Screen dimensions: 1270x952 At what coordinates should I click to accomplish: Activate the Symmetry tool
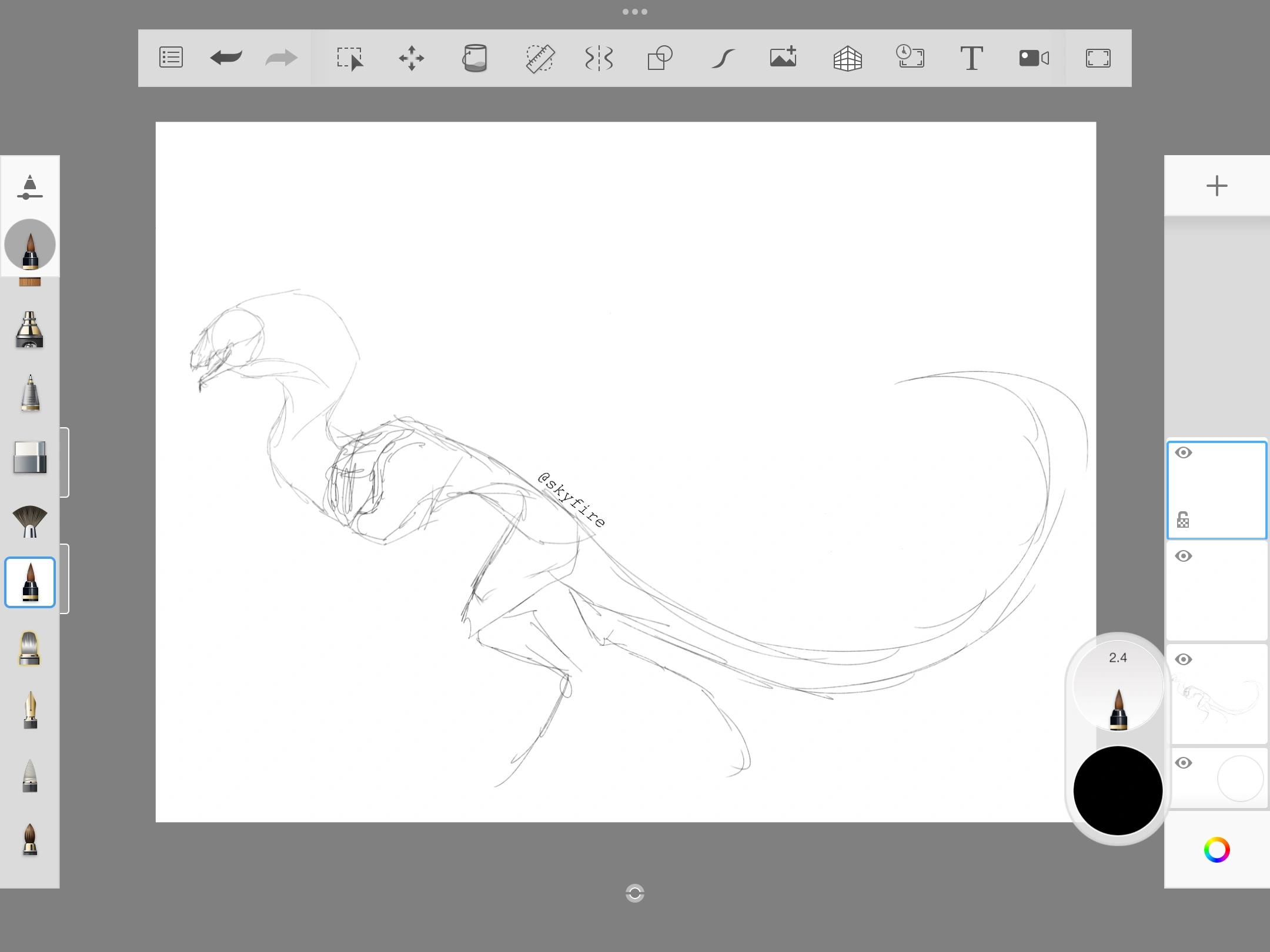pyautogui.click(x=599, y=58)
